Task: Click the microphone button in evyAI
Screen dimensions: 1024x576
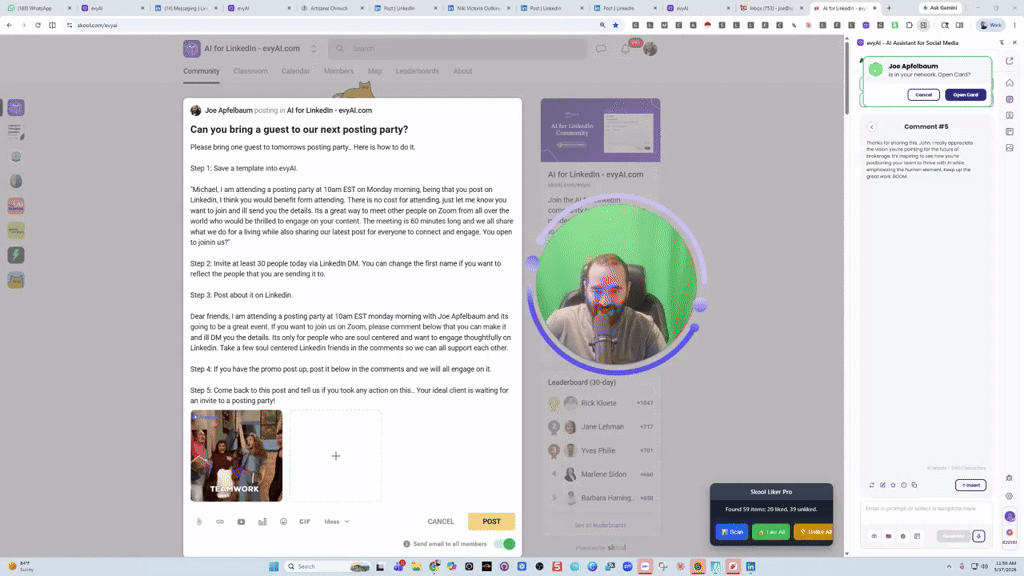Action: [x=978, y=536]
